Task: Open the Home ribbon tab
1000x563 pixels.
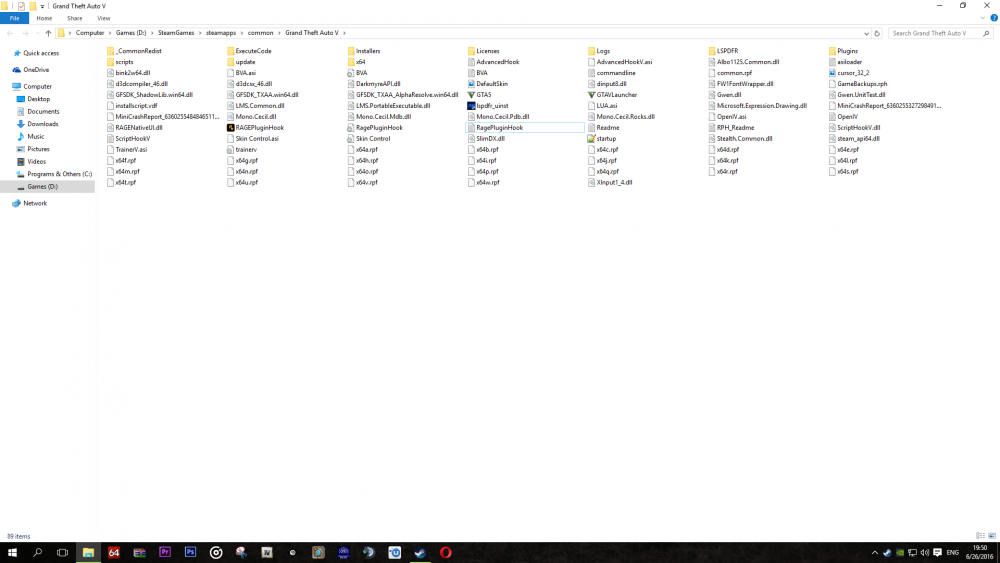Action: (44, 18)
